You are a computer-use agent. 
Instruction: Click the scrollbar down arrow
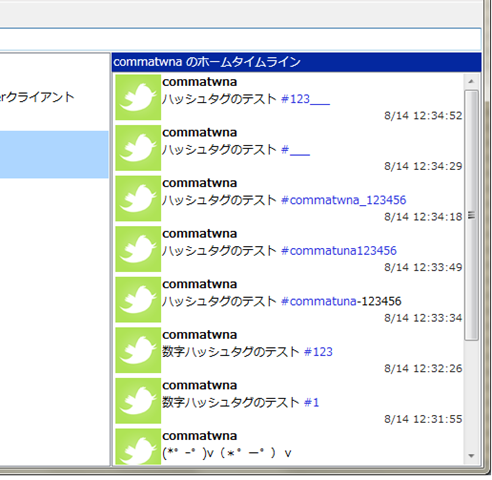471,456
